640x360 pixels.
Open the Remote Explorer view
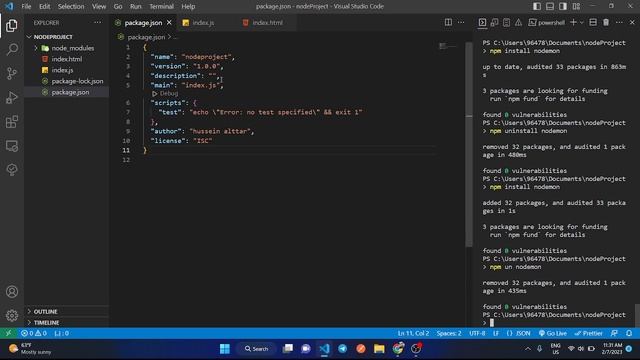point(12,146)
